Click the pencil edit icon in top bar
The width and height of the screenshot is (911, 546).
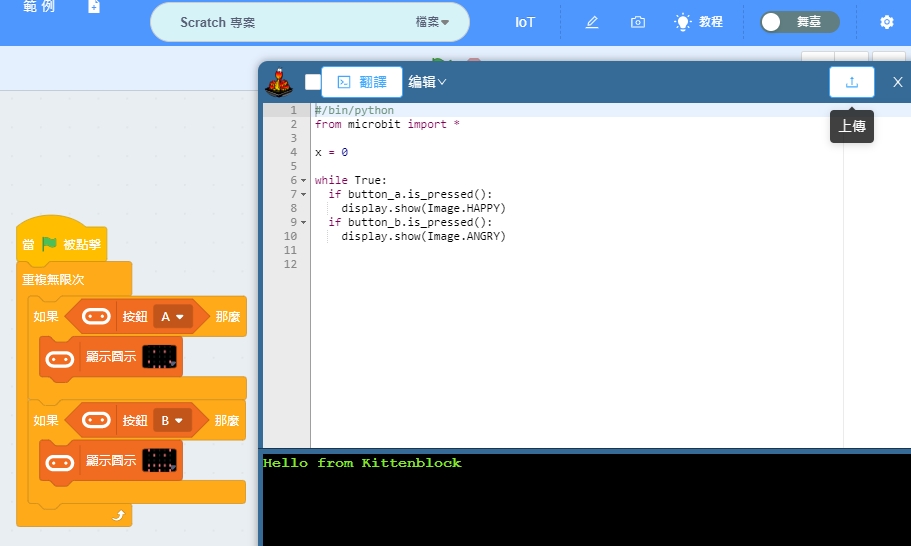[x=592, y=22]
